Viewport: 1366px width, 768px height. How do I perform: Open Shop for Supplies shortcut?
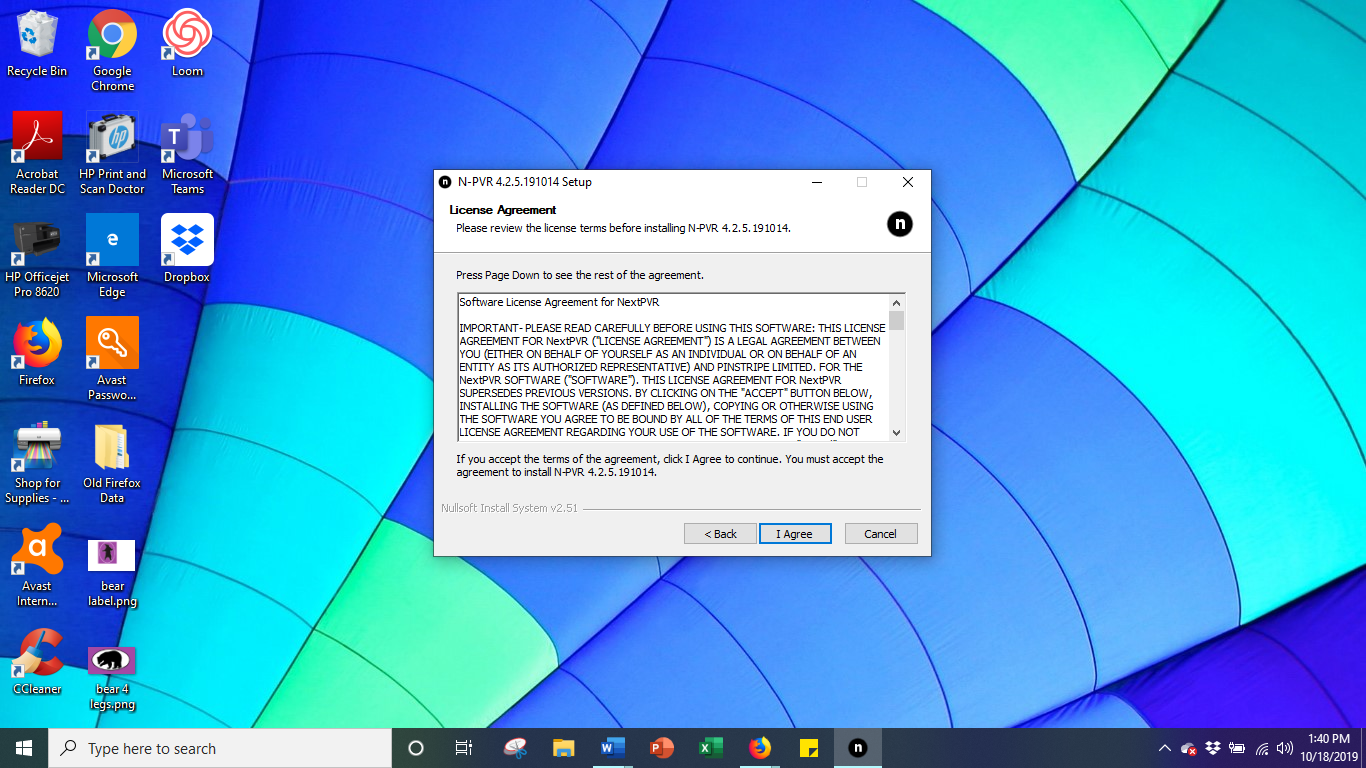[x=37, y=463]
